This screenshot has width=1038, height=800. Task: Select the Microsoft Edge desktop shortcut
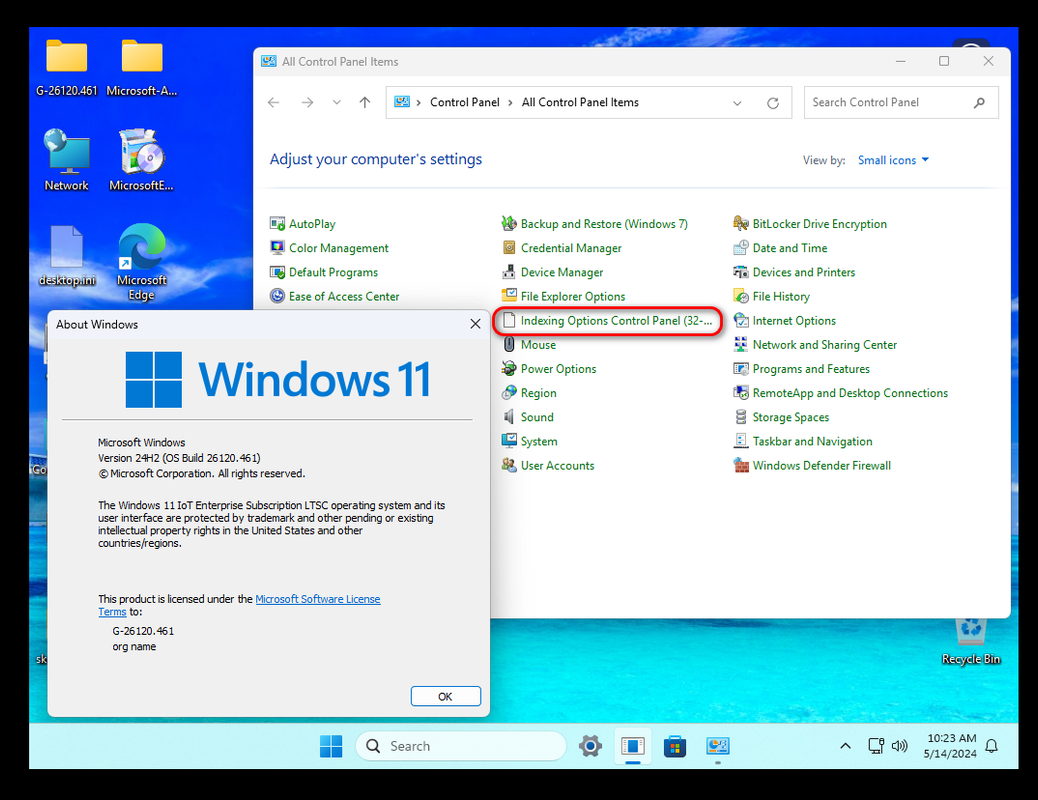pos(142,262)
